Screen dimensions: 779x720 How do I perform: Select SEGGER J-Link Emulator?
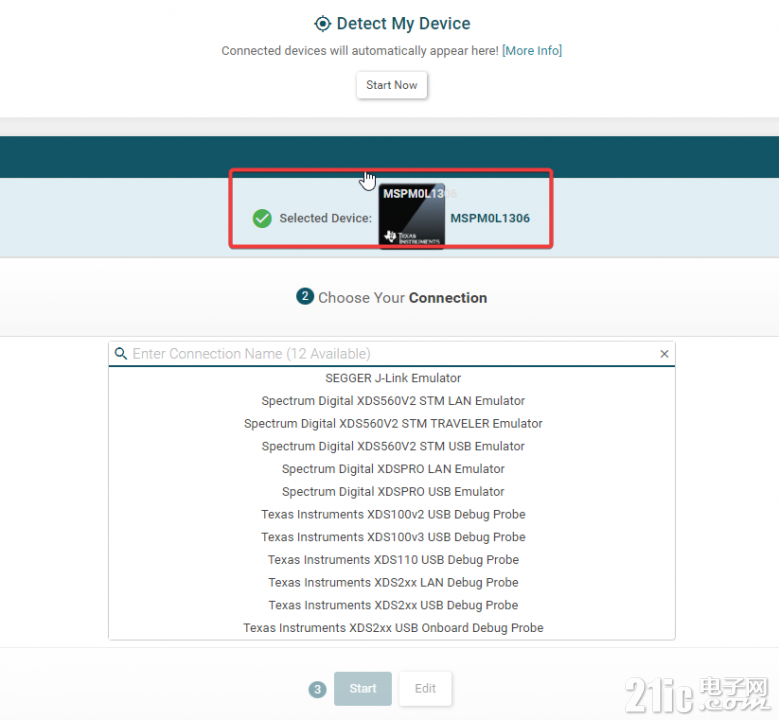pos(393,378)
